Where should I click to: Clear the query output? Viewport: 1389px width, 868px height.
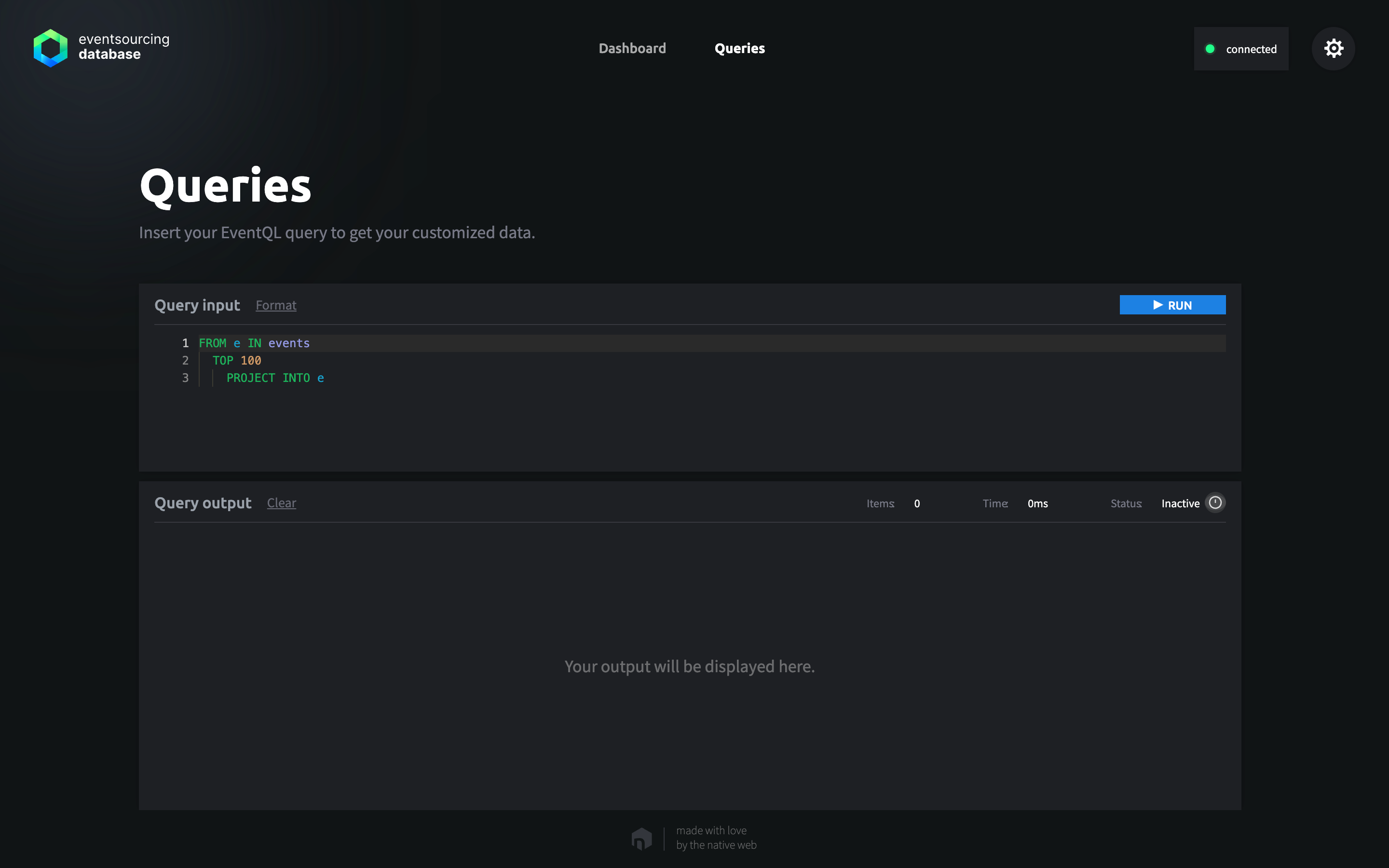[x=281, y=502]
